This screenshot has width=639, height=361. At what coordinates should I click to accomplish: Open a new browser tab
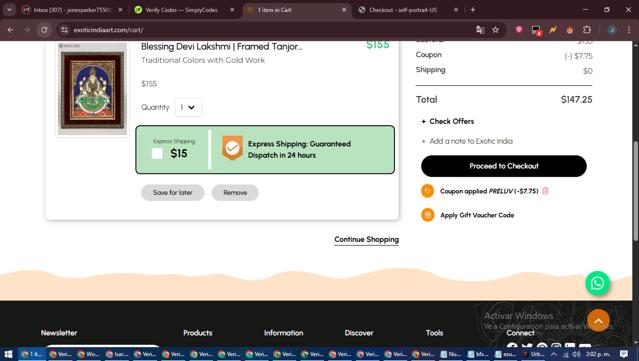pos(473,10)
